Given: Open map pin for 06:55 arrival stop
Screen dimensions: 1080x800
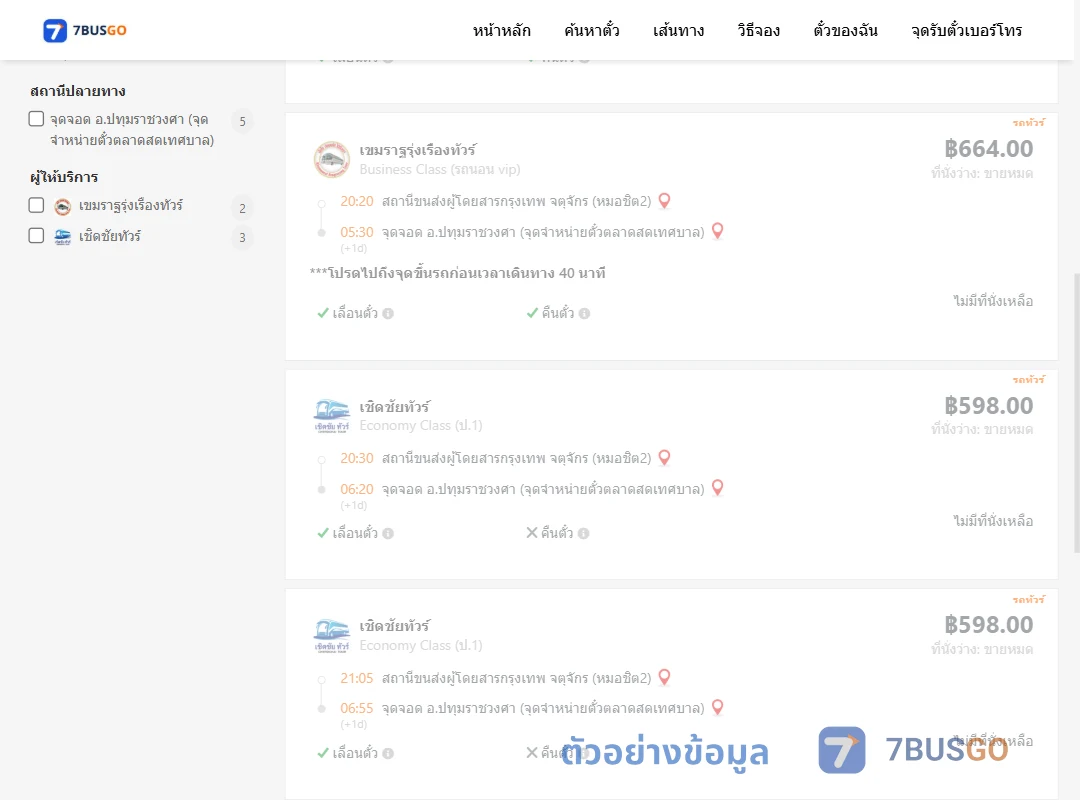Looking at the screenshot, I should pyautogui.click(x=718, y=707).
